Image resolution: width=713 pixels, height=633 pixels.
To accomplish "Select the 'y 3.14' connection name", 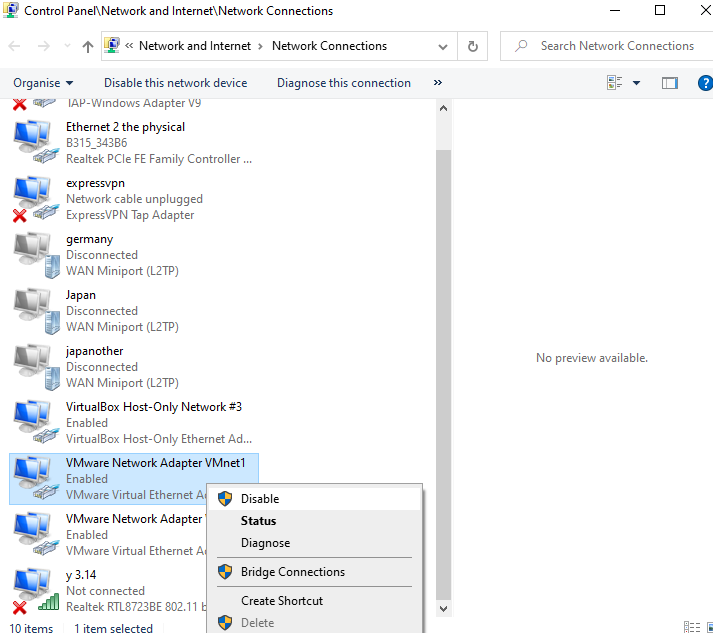I will coord(81,575).
